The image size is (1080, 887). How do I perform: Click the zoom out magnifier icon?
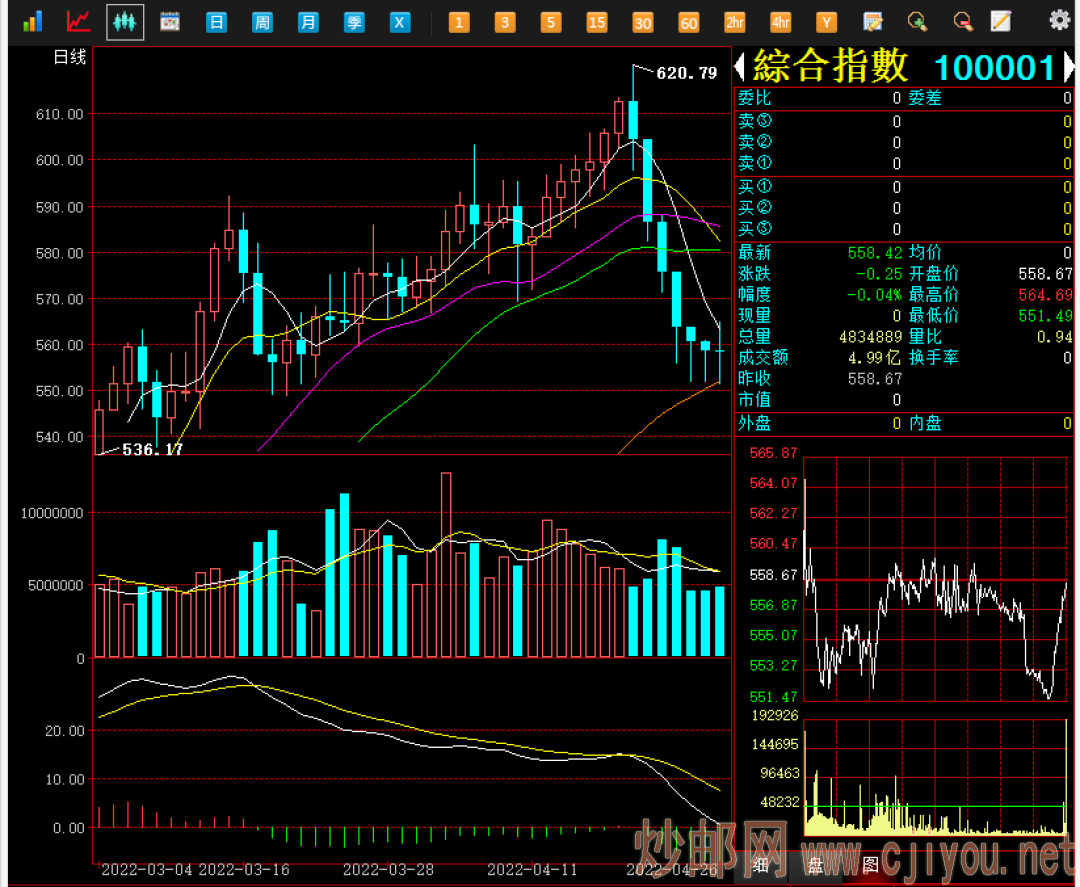962,21
